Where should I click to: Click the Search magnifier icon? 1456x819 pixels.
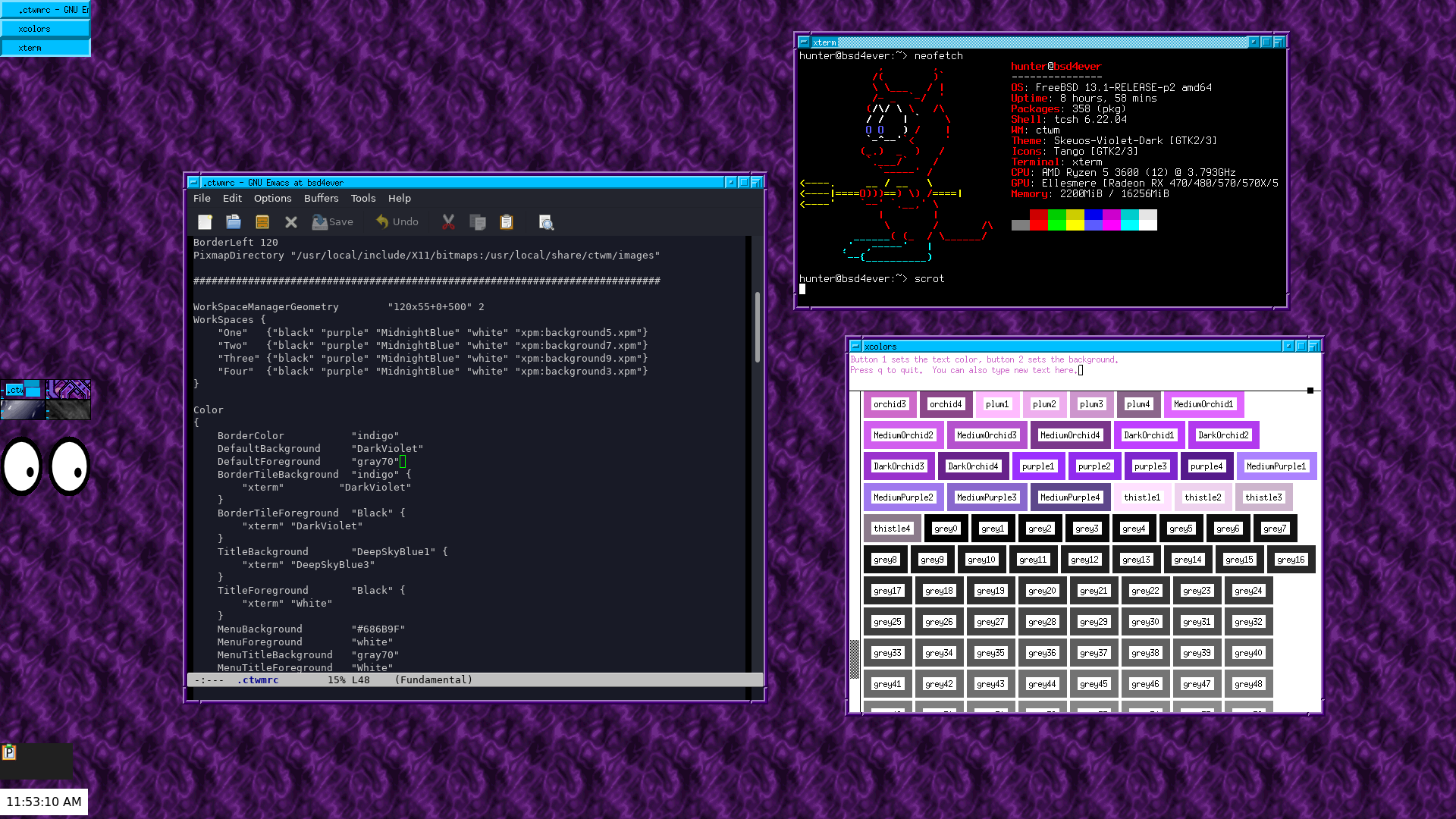click(x=546, y=221)
